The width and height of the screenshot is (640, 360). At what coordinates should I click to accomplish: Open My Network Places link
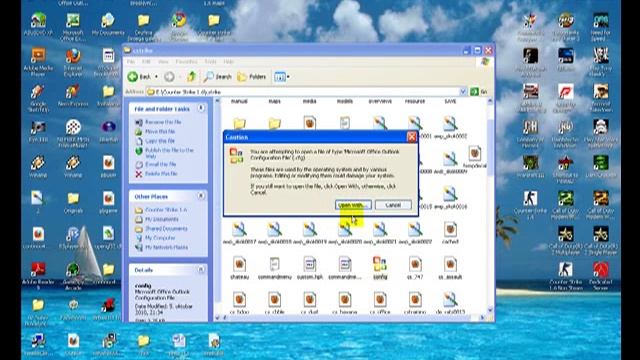(167, 247)
